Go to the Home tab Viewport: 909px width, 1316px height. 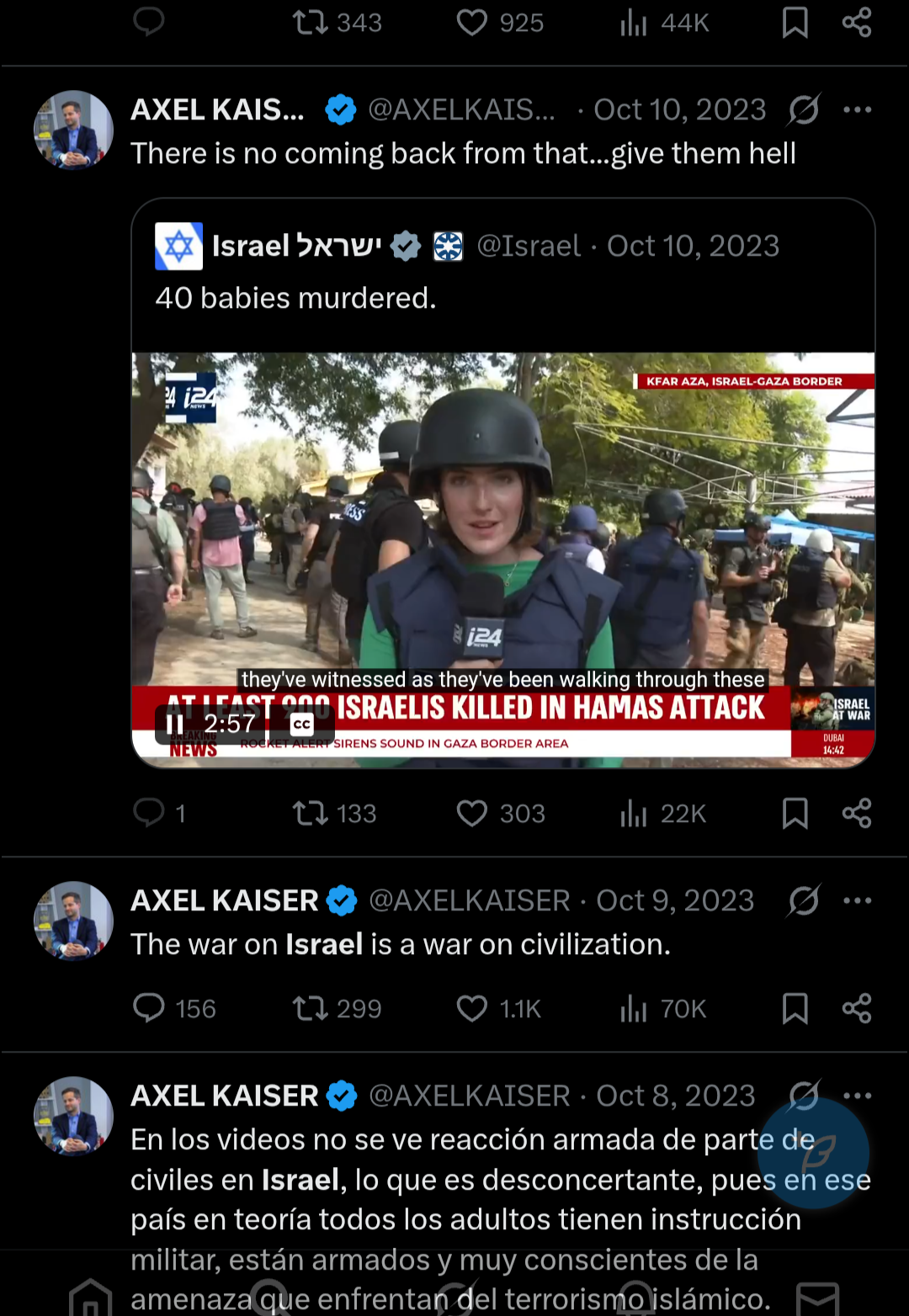(x=90, y=1297)
